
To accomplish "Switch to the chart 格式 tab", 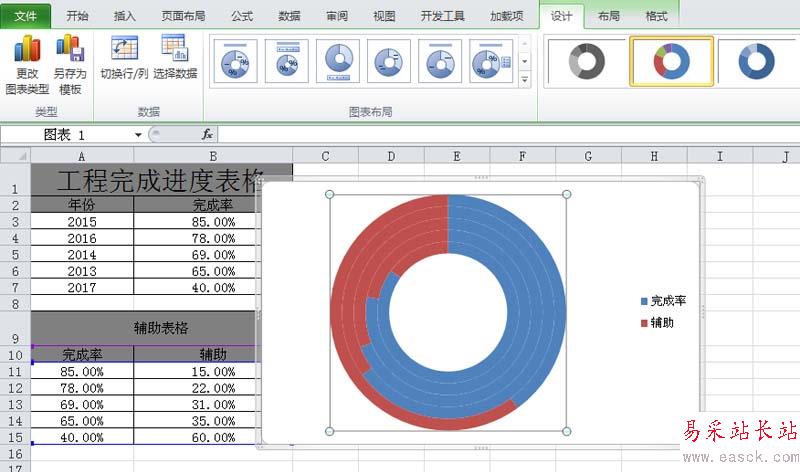I will (x=656, y=16).
